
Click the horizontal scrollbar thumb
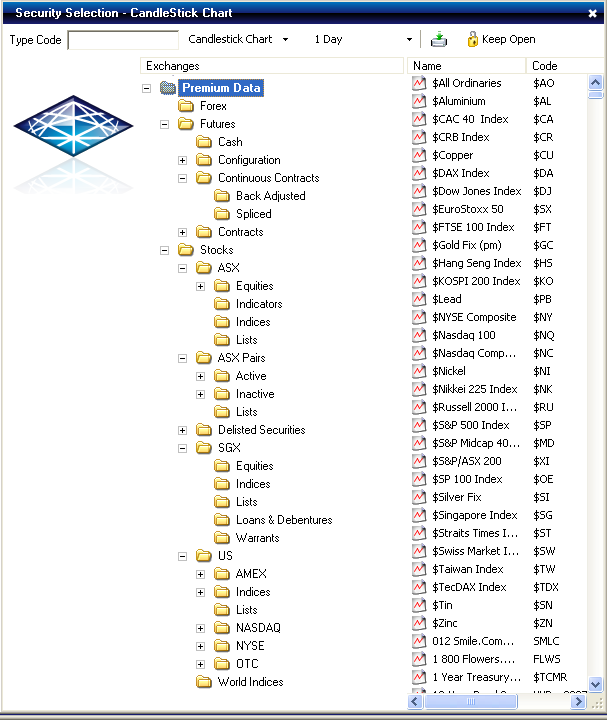point(471,702)
